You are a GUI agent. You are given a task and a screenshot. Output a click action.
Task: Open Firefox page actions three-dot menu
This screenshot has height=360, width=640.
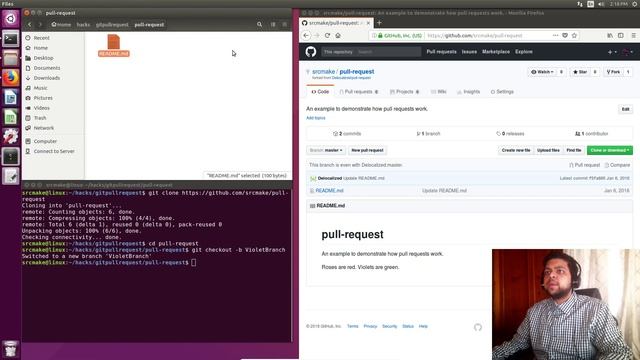pyautogui.click(x=556, y=36)
